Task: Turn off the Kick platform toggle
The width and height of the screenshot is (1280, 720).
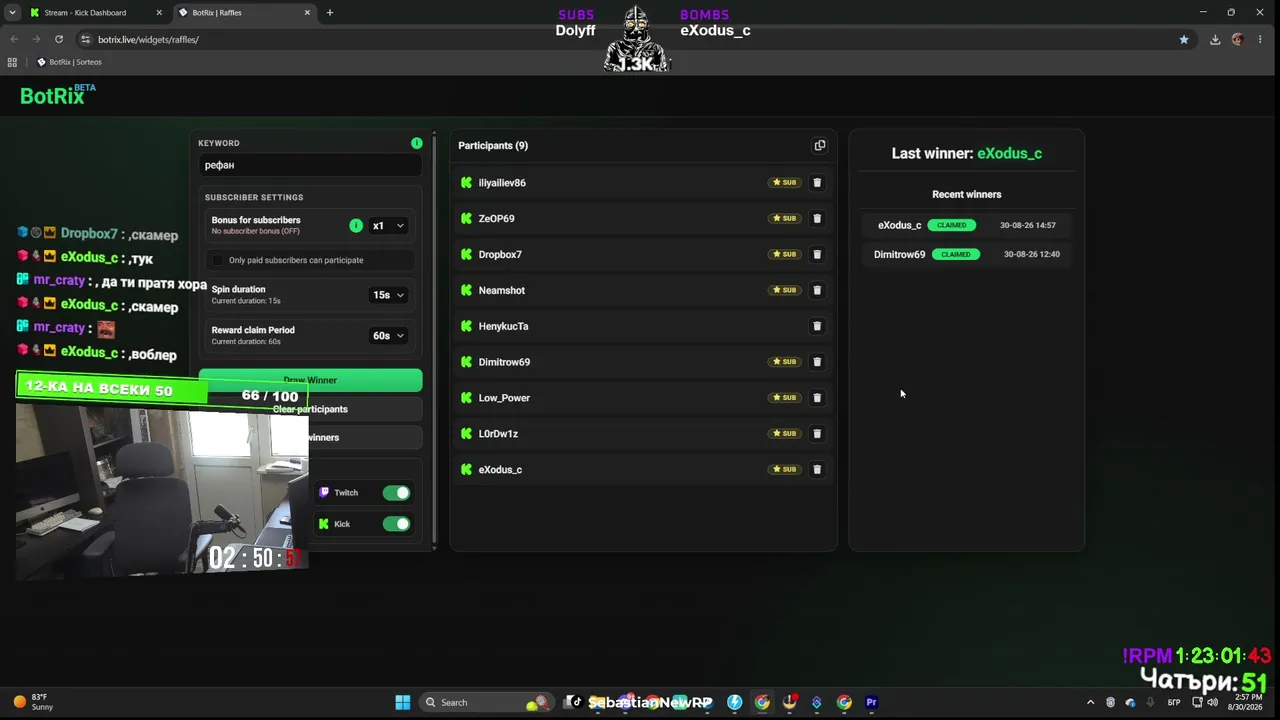Action: click(397, 524)
